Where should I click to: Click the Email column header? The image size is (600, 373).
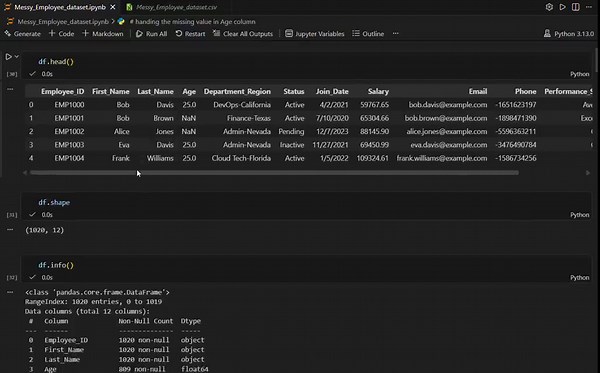(478, 91)
